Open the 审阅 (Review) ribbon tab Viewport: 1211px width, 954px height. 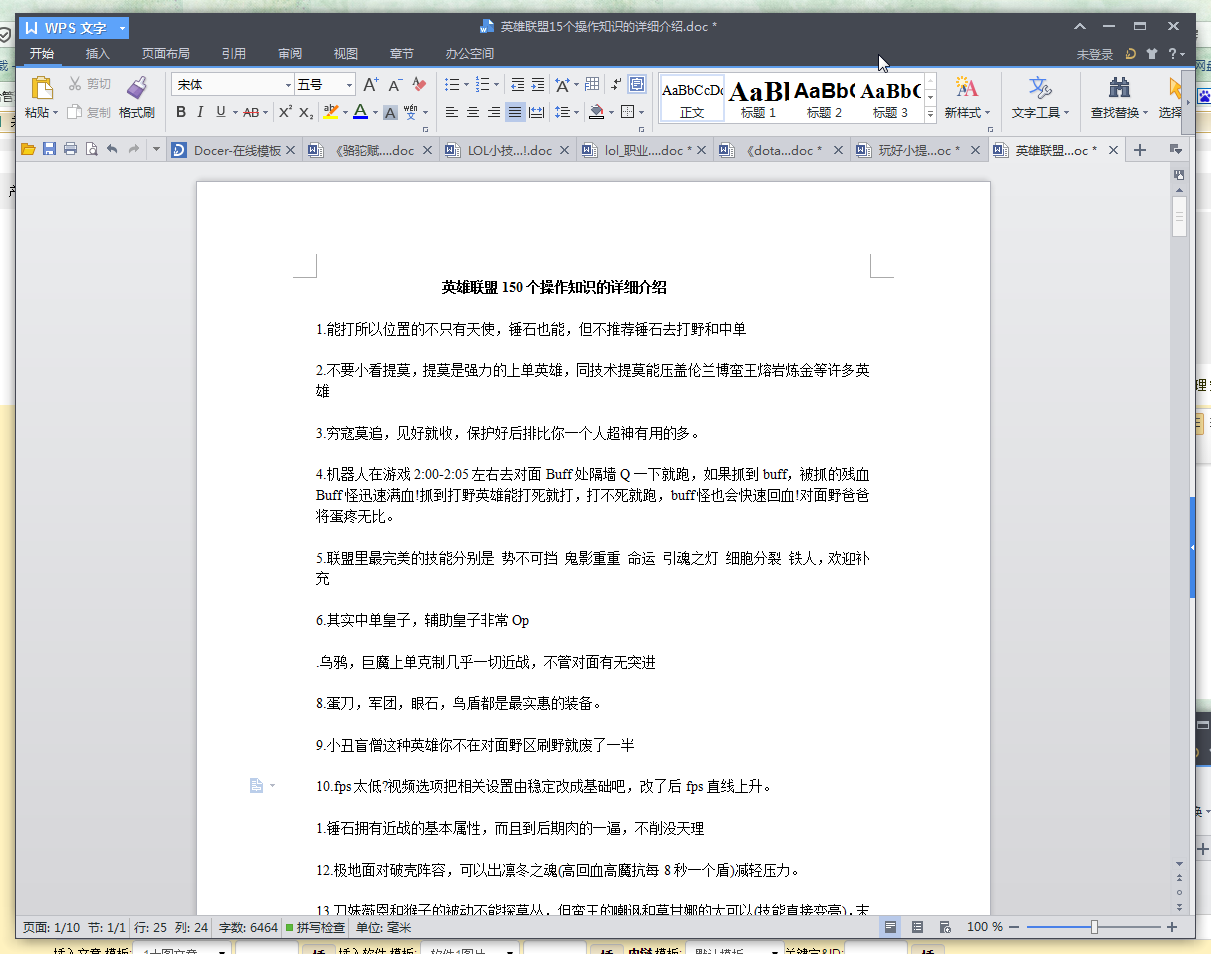click(x=290, y=54)
